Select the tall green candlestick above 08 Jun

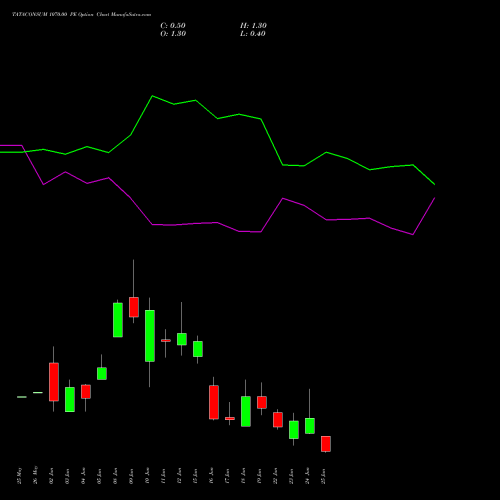118,320
